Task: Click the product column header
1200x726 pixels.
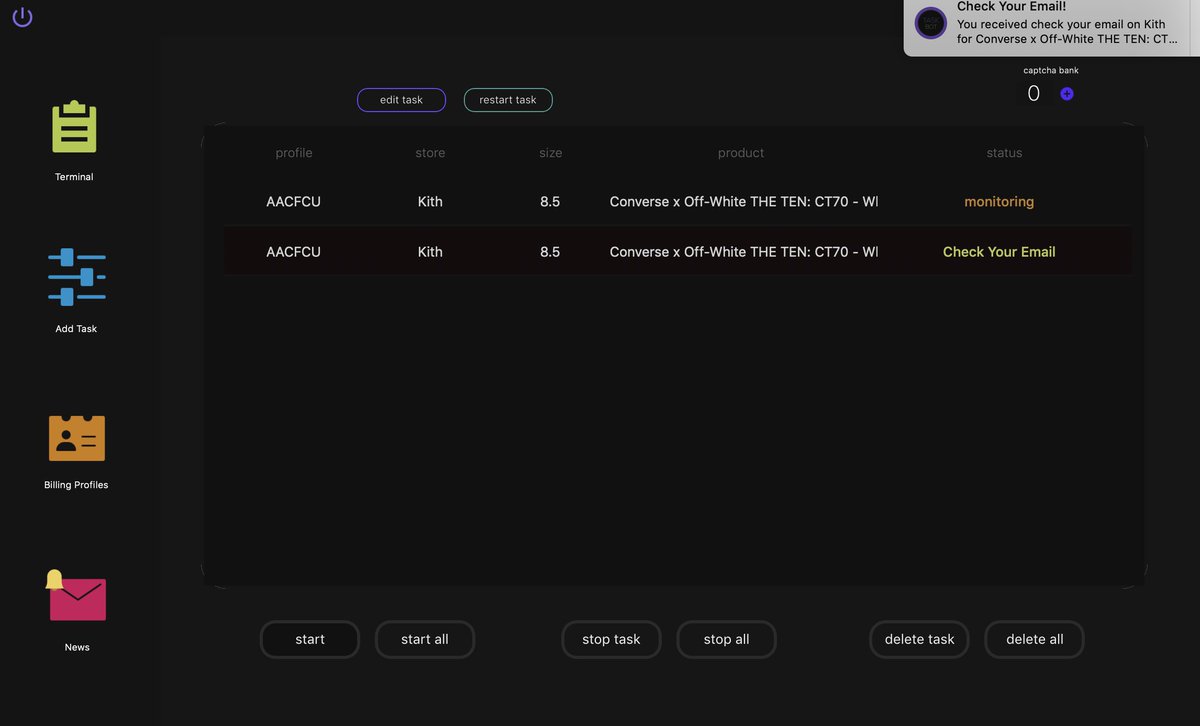Action: [741, 153]
